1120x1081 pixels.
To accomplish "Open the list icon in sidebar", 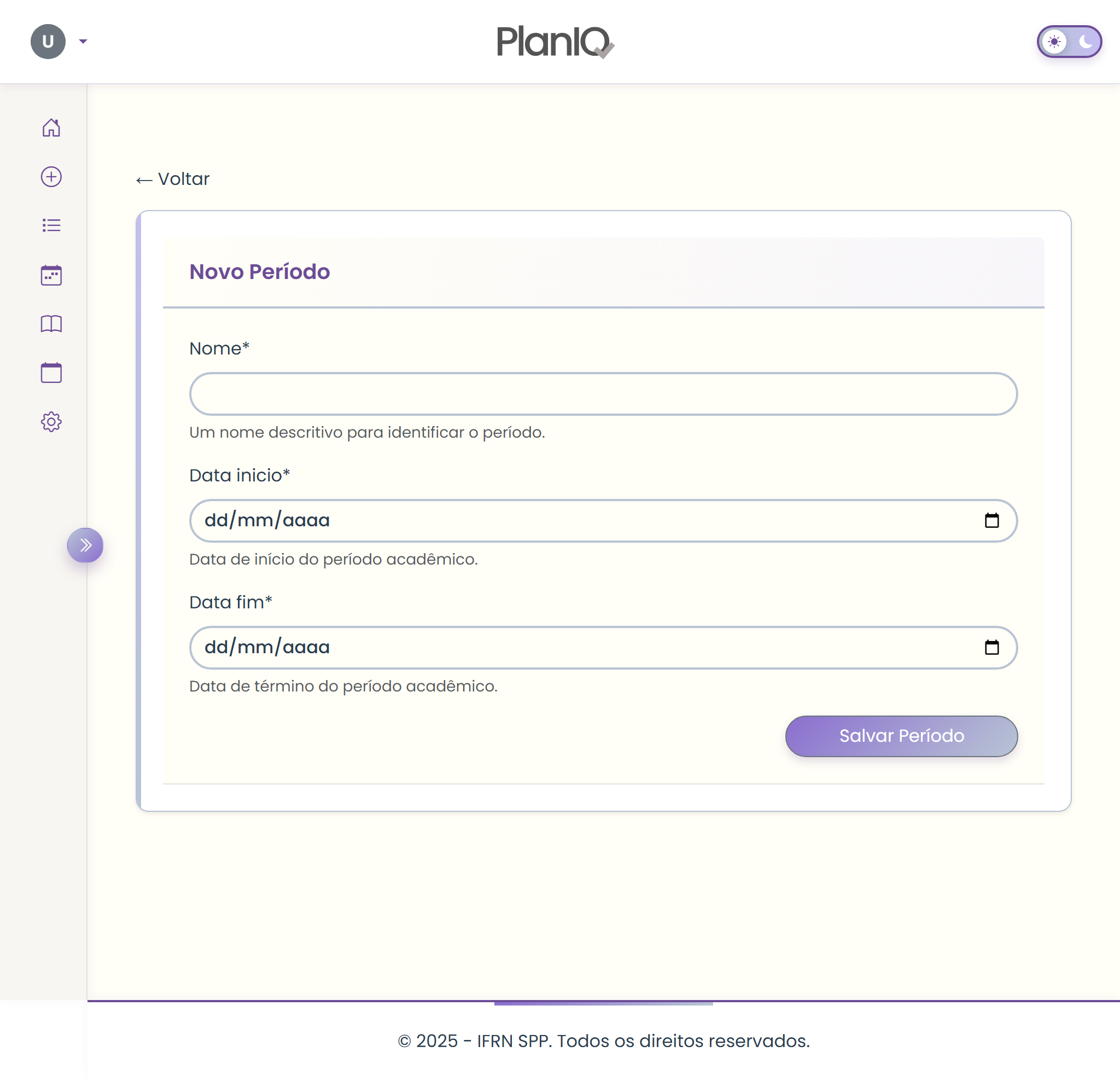I will pyautogui.click(x=51, y=225).
